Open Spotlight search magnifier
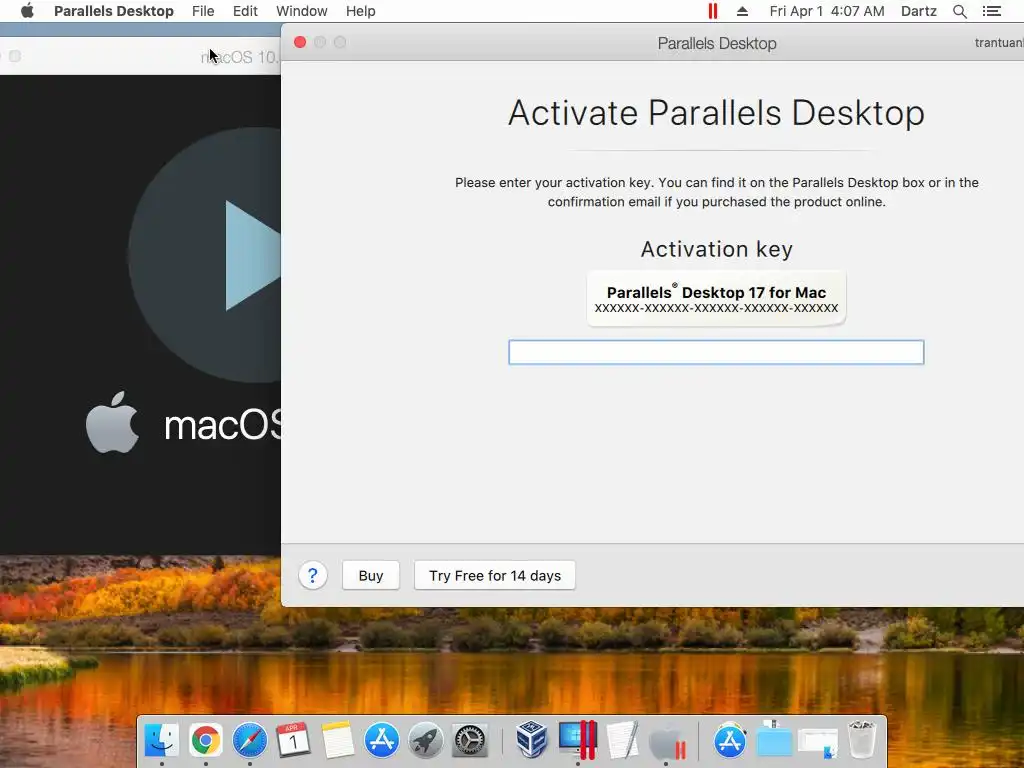This screenshot has height=768, width=1024. click(x=959, y=11)
